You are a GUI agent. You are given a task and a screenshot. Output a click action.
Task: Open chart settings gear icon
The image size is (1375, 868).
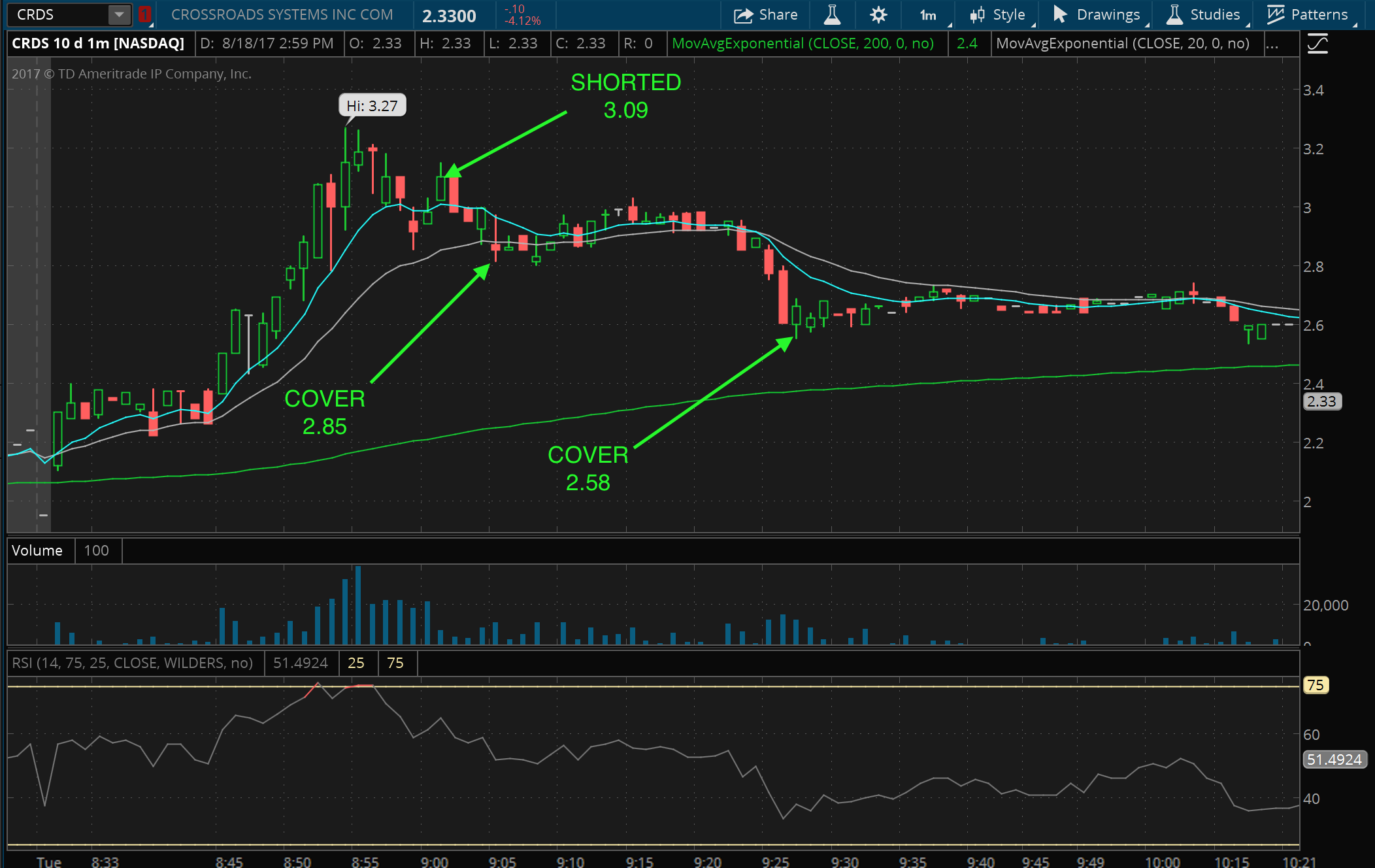click(878, 14)
